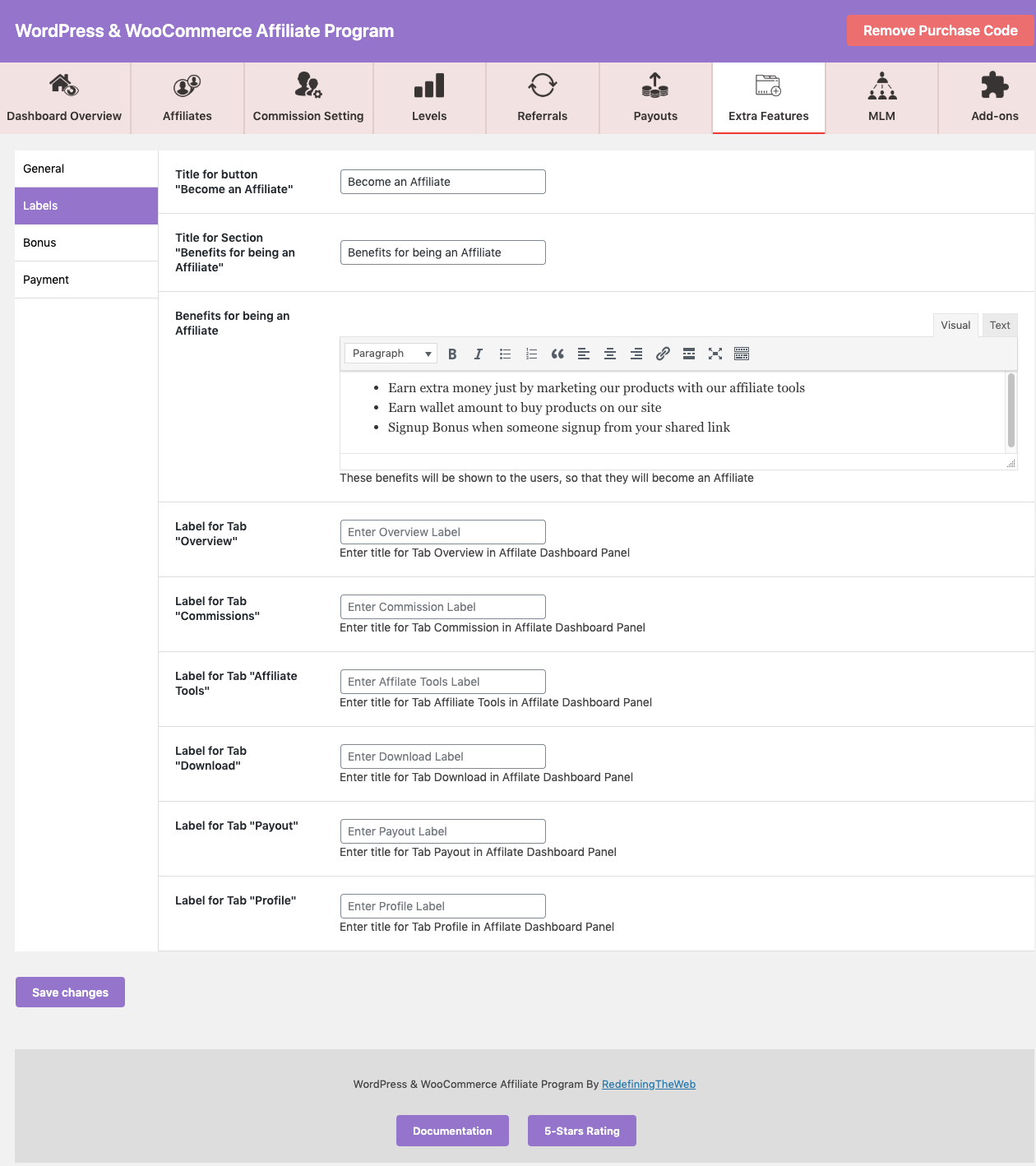This screenshot has height=1166, width=1036.
Task: Focus the Enter Payout Label field
Action: (443, 831)
